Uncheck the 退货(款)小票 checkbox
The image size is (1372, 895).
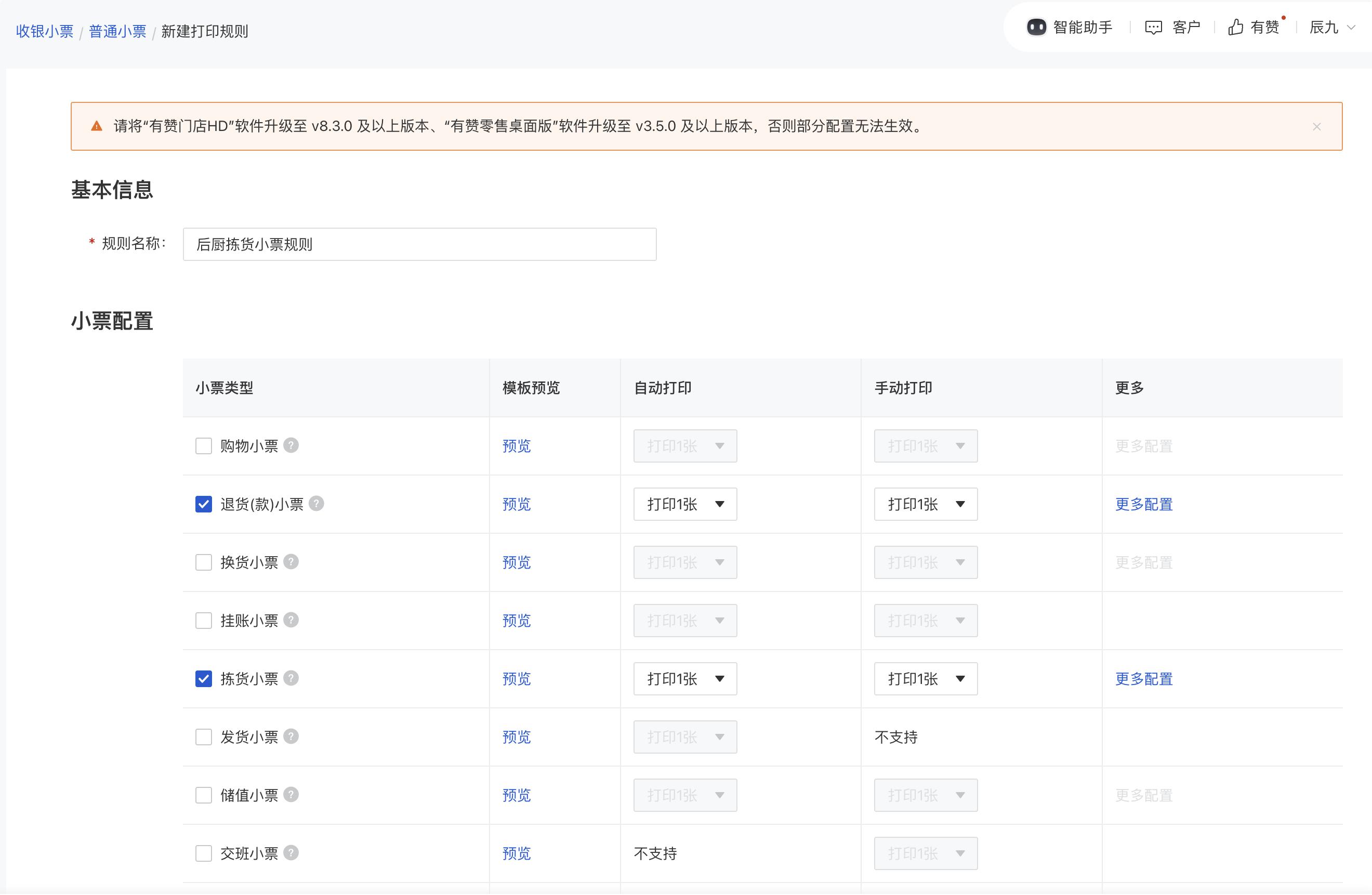[204, 504]
